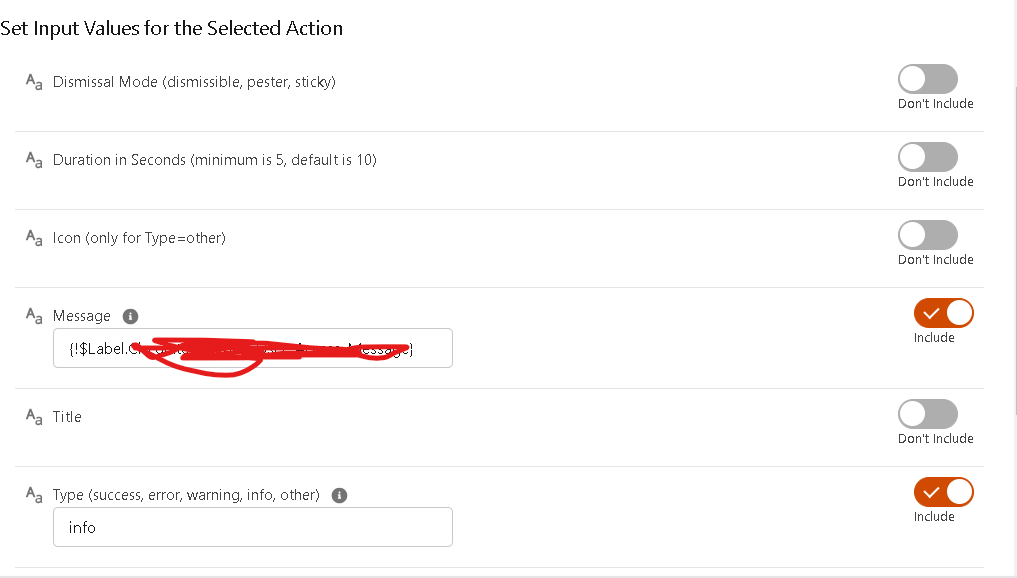The width and height of the screenshot is (1017, 578).
Task: Click the Aa icon next to Title
Action: (x=34, y=417)
